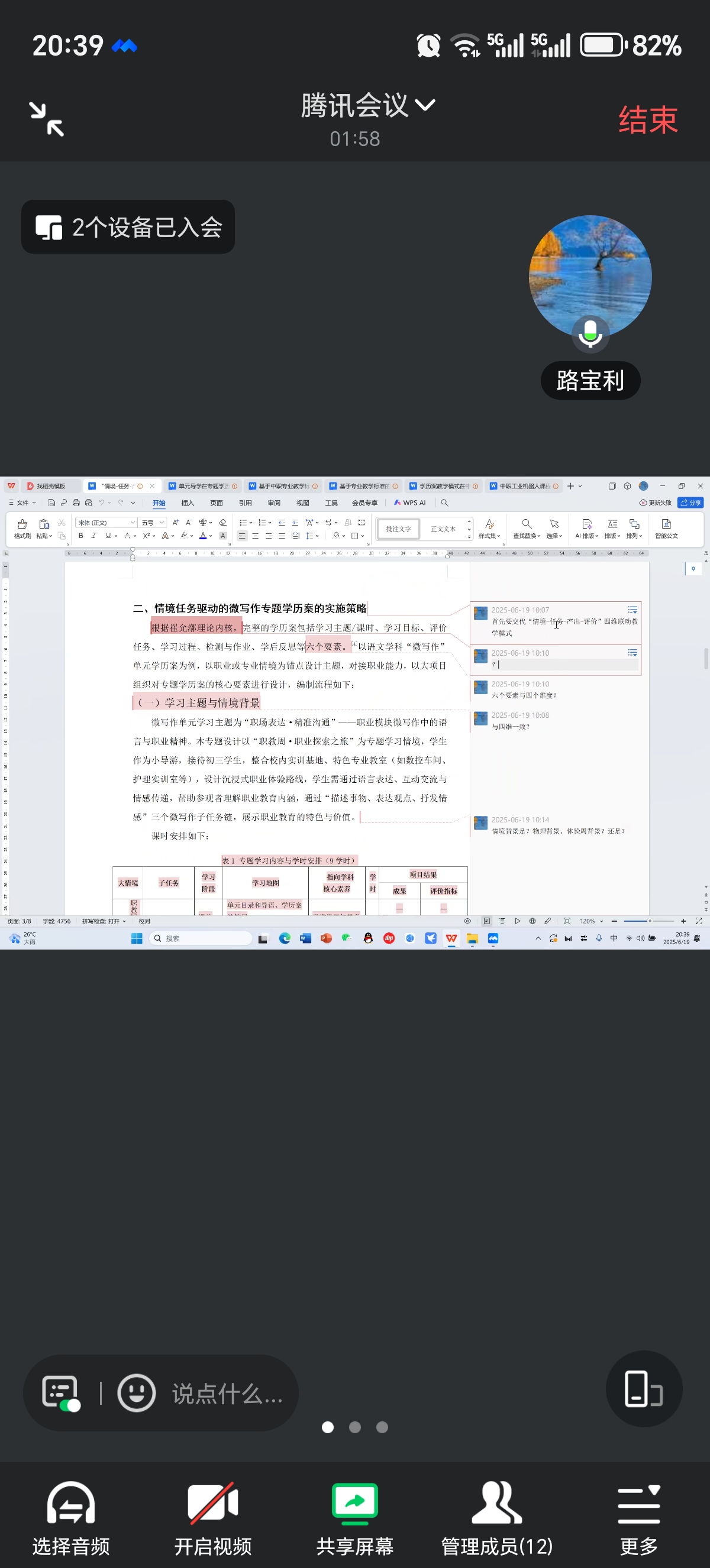The image size is (710, 1568).
Task: Tap the 说点什么 chat input field
Action: [x=227, y=1394]
